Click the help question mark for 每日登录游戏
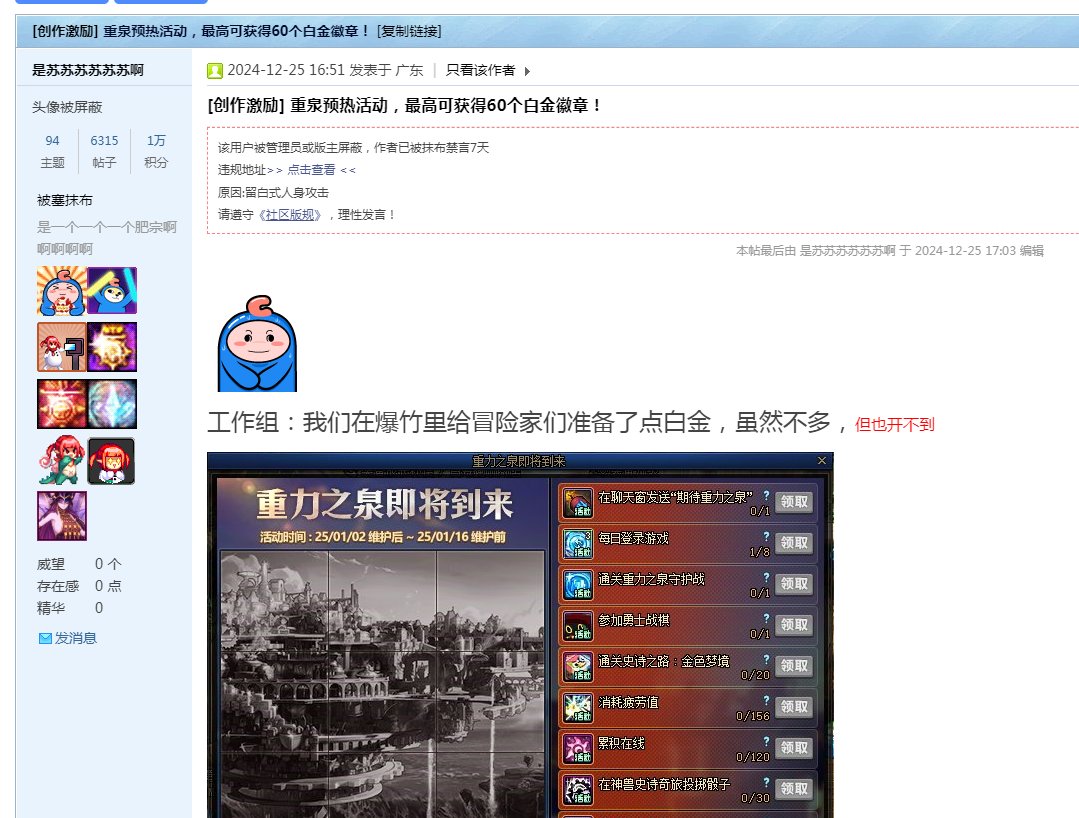Screen dimensions: 1079x818 pos(766,536)
